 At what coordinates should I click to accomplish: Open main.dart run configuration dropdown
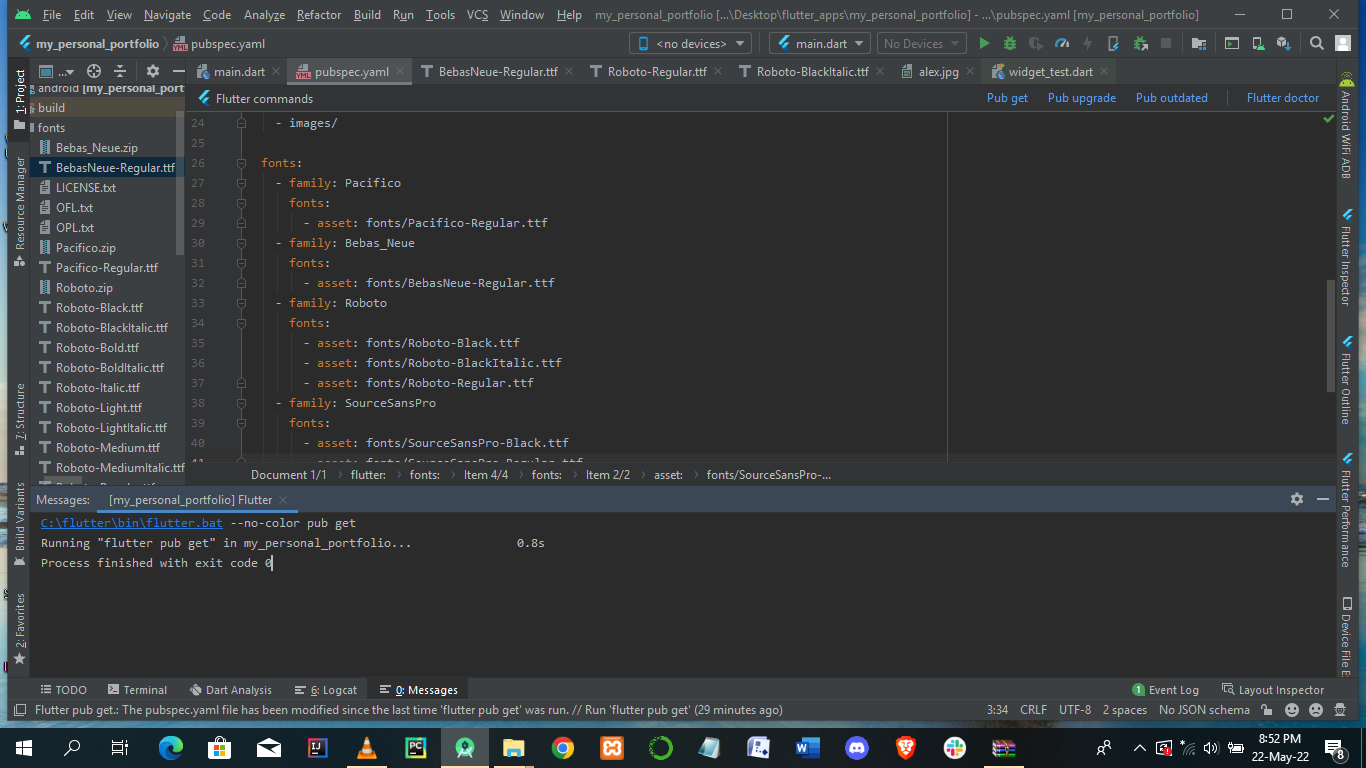click(x=819, y=44)
